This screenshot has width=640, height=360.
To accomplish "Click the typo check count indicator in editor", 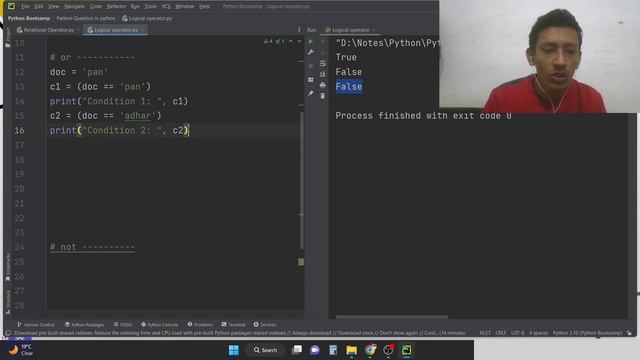I will [x=280, y=41].
